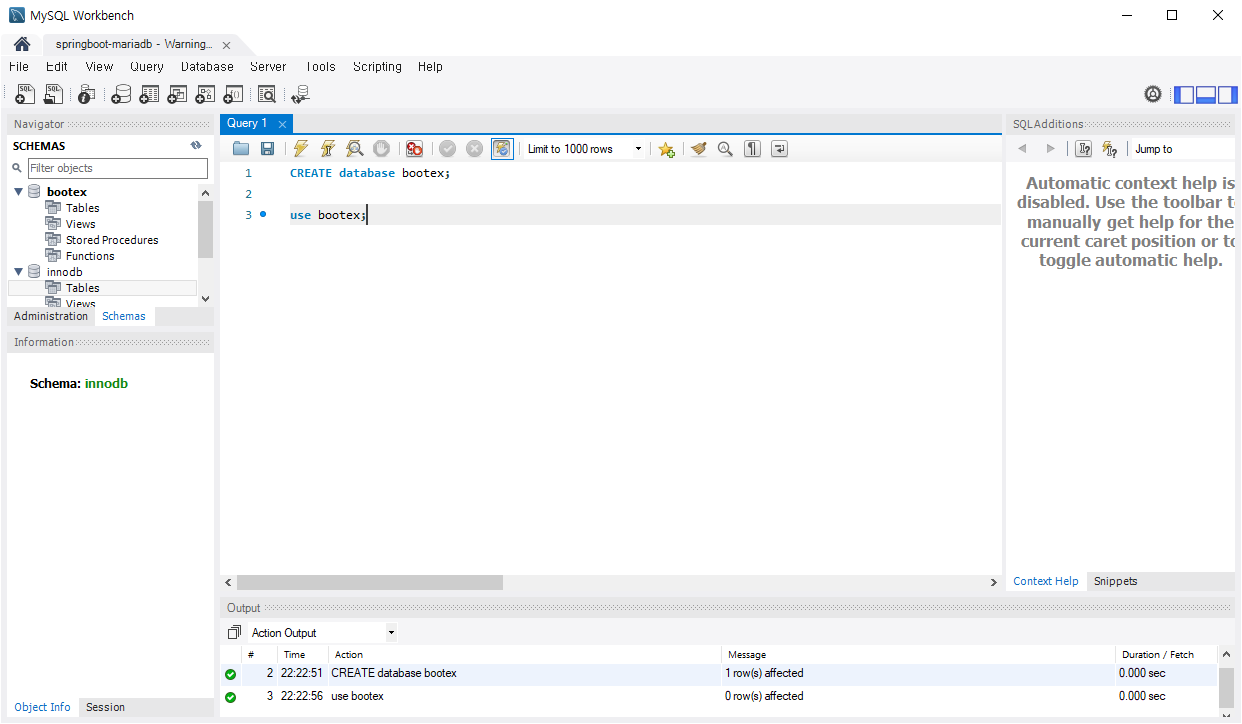Select Functions under bootex schema
The image size is (1242, 724).
(x=90, y=256)
